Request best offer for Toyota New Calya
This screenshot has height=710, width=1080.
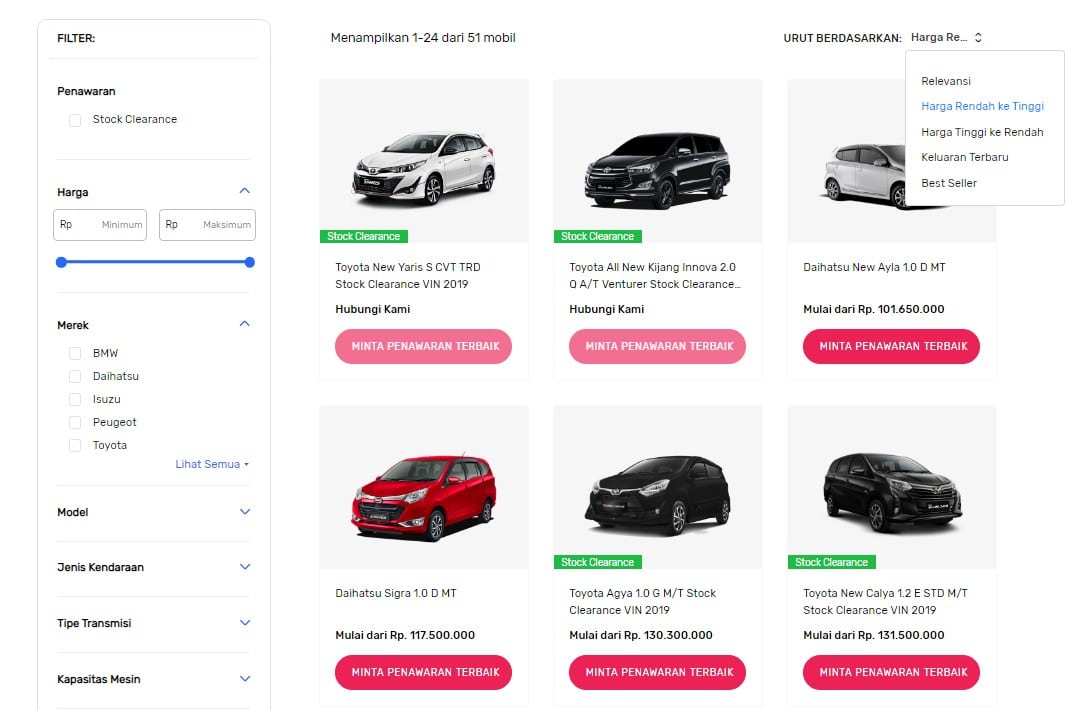point(891,672)
